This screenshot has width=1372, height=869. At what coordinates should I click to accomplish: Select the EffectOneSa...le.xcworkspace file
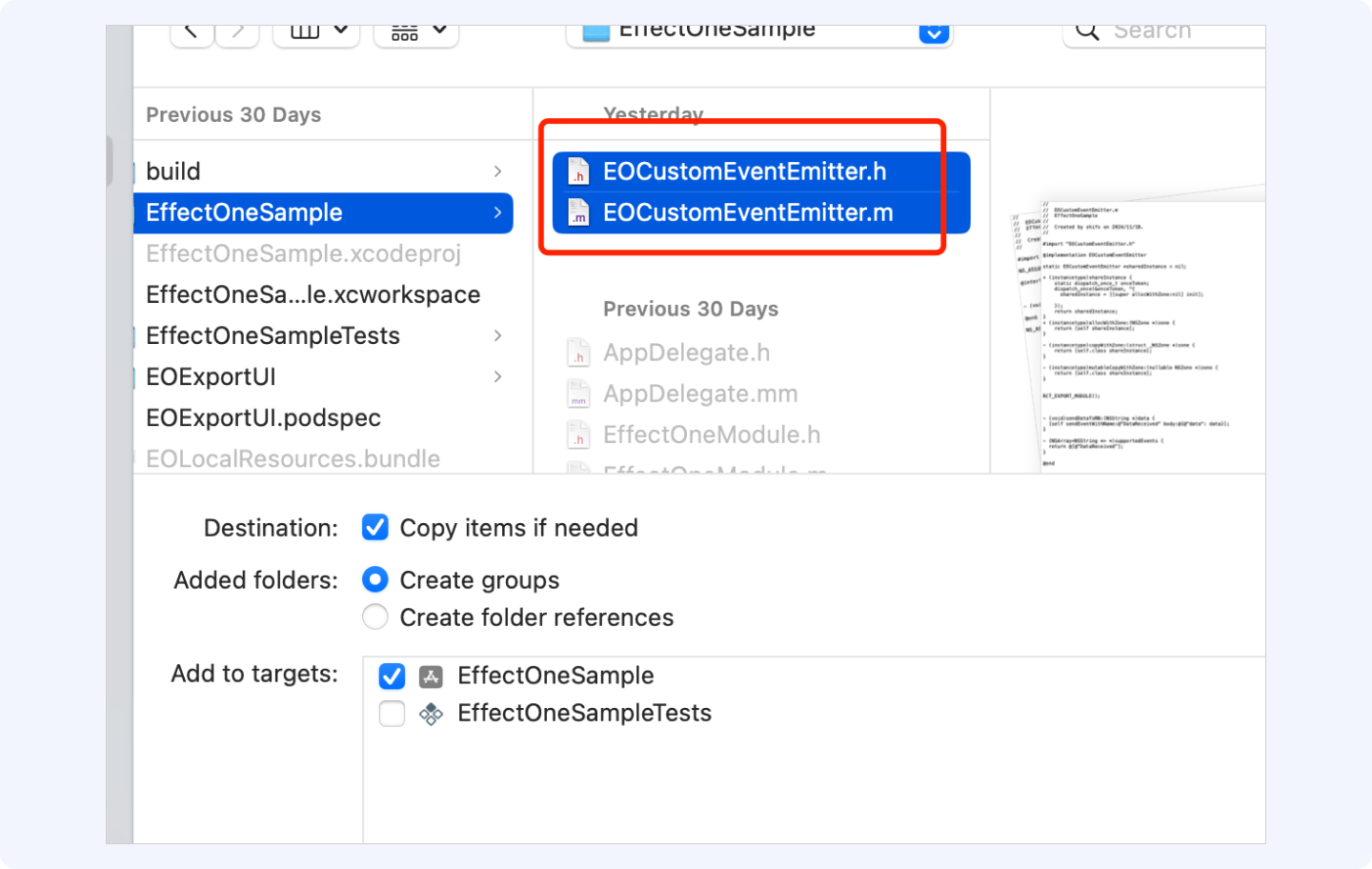click(x=313, y=294)
